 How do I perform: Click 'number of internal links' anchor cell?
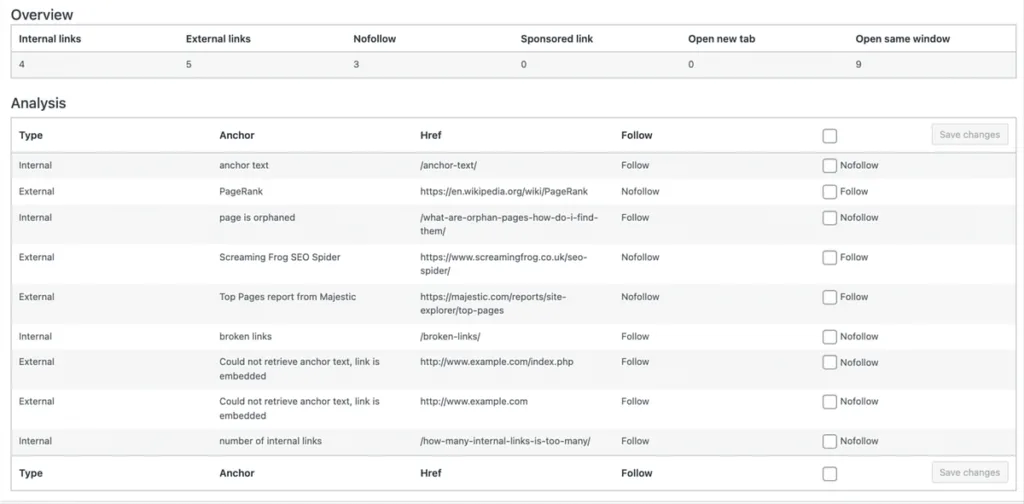click(270, 441)
